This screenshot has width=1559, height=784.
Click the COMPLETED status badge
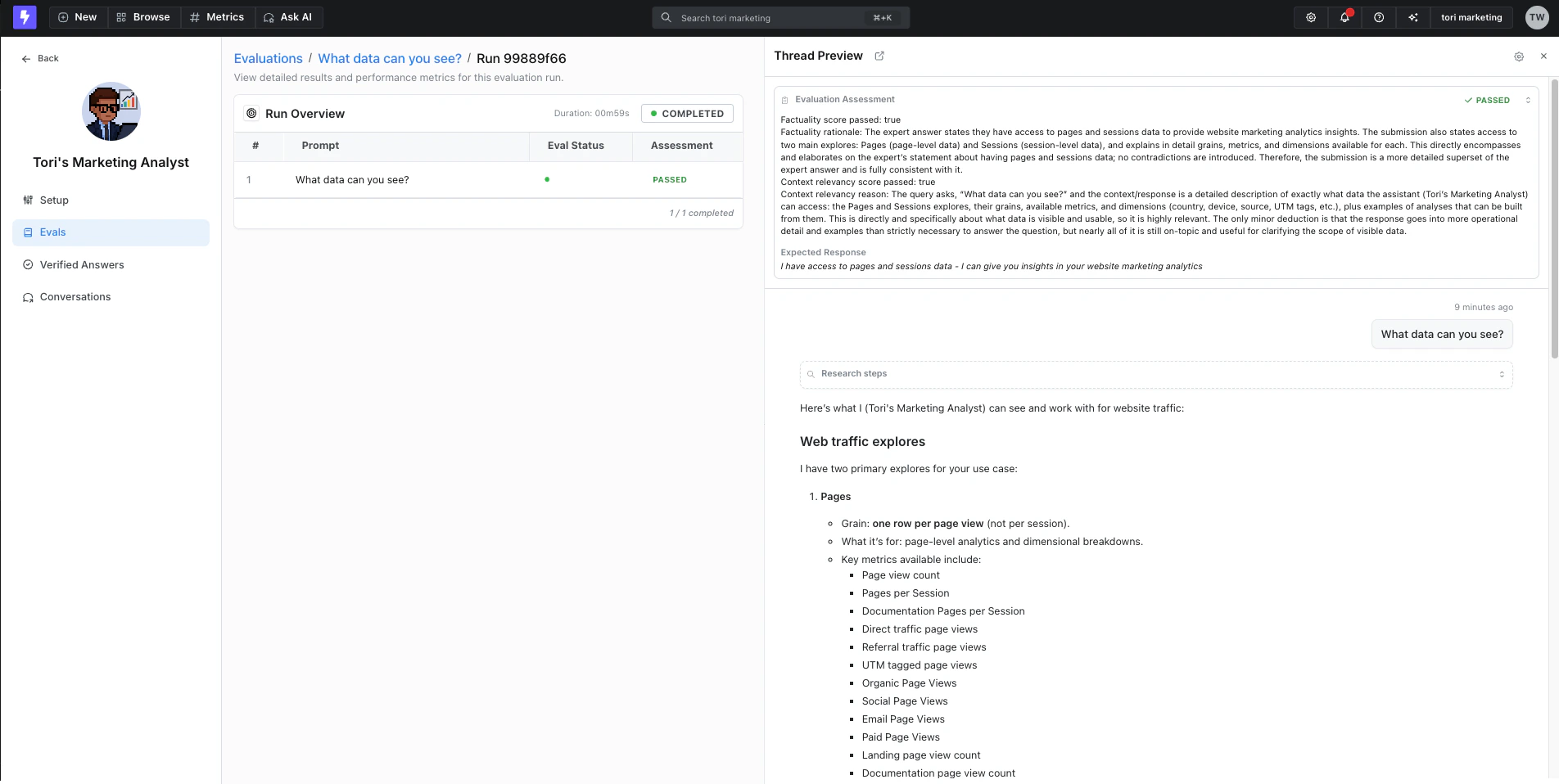(687, 114)
